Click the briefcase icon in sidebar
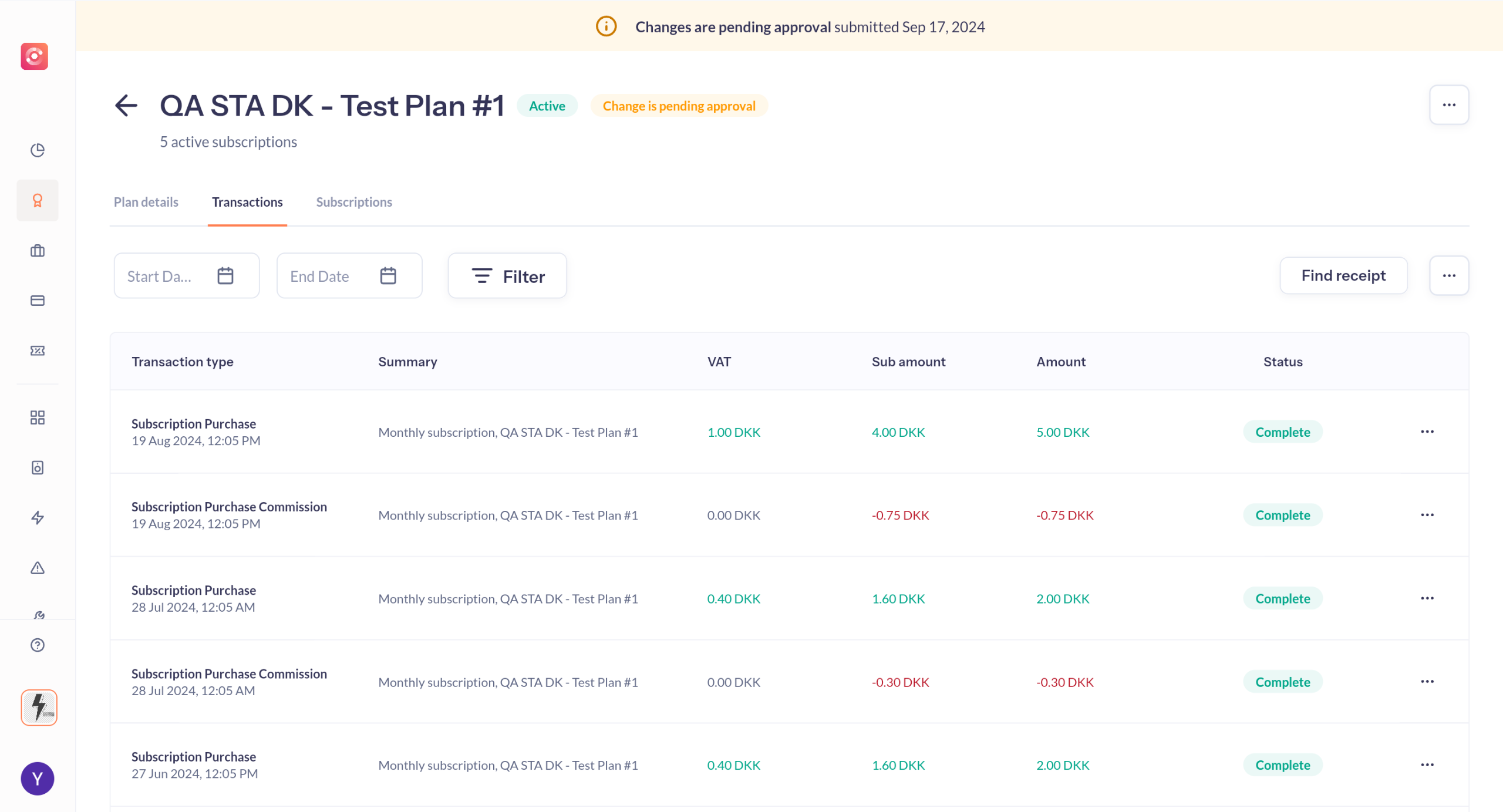 pos(38,251)
